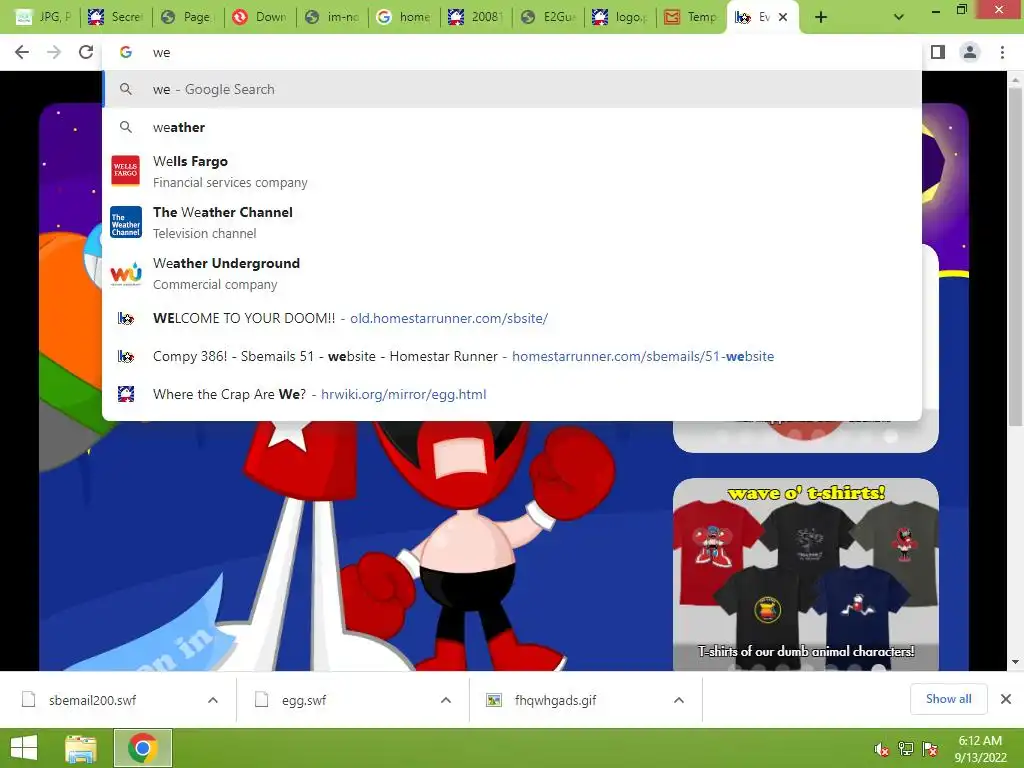Screen dimensions: 1024x768
Task: Click the page vertical scrollbar thumb
Action: click(1015, 255)
